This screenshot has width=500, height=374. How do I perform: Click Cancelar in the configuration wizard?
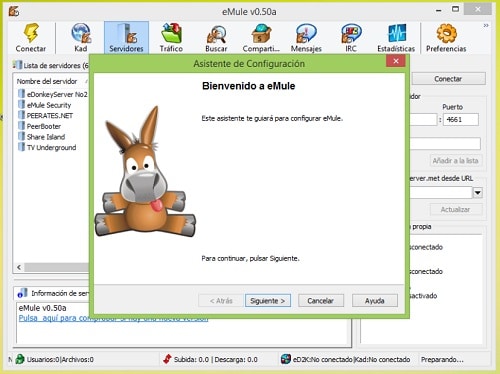(x=320, y=301)
